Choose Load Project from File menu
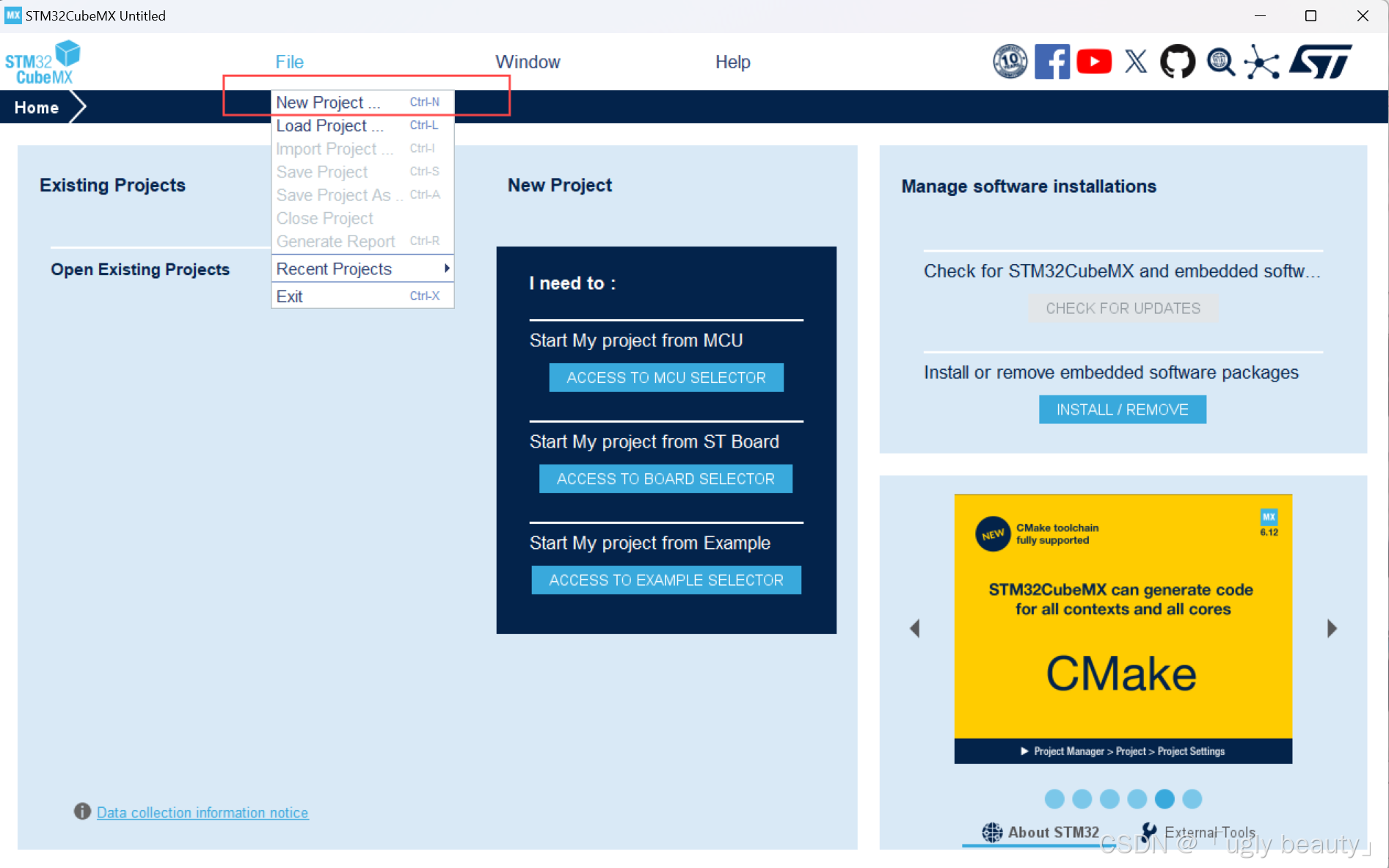 [362, 125]
